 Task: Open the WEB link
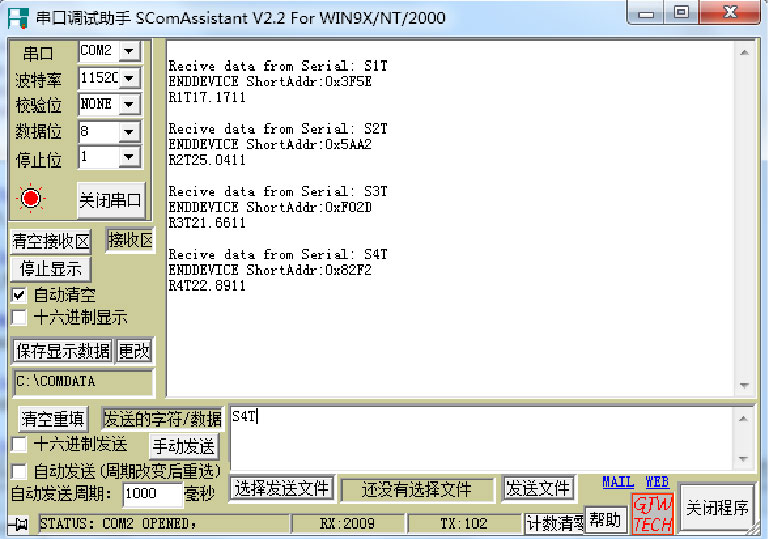point(656,482)
